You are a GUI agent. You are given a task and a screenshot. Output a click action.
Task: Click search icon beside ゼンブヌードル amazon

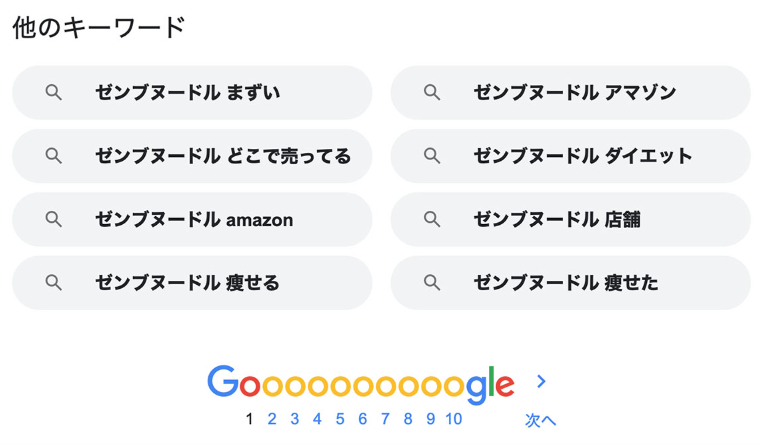pos(53,219)
